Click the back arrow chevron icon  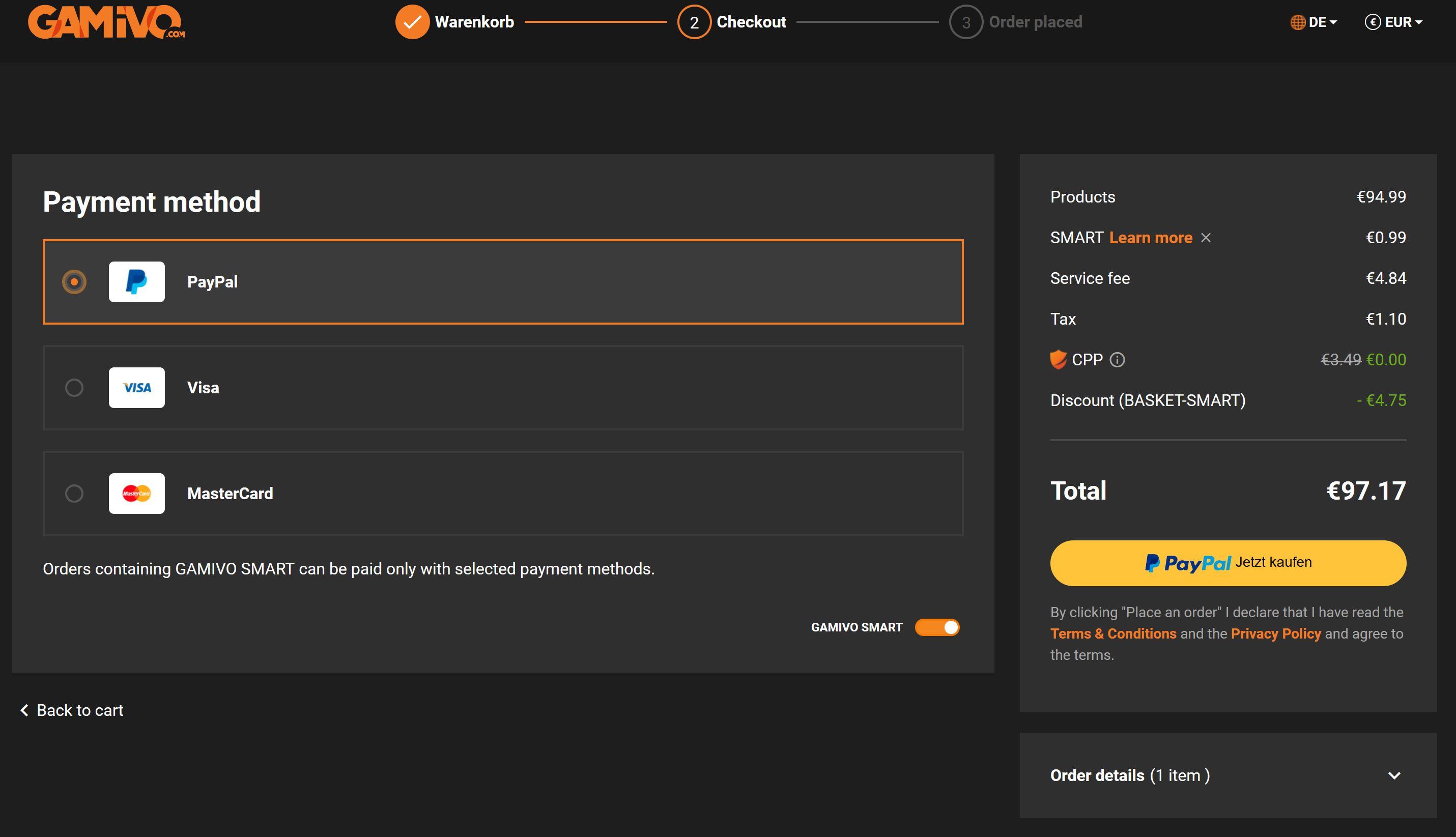pyautogui.click(x=24, y=710)
